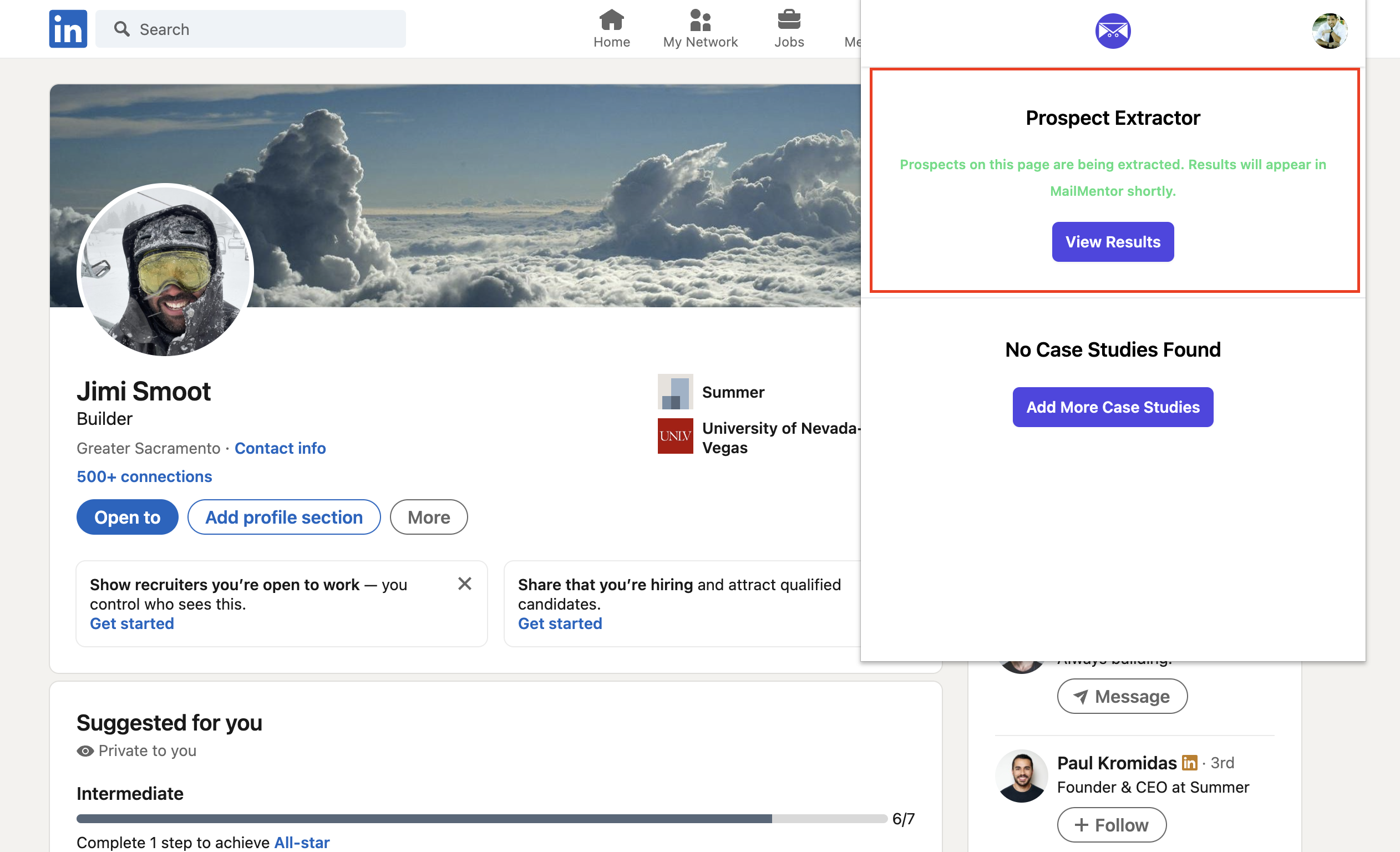Click Get started under hiring card
Viewport: 1400px width, 852px height.
(560, 623)
